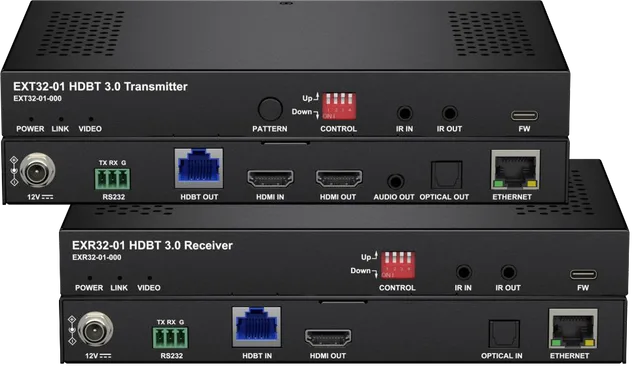The image size is (640, 372).
Task: Click the receiver FW USB-C port
Action: pyautogui.click(x=583, y=274)
